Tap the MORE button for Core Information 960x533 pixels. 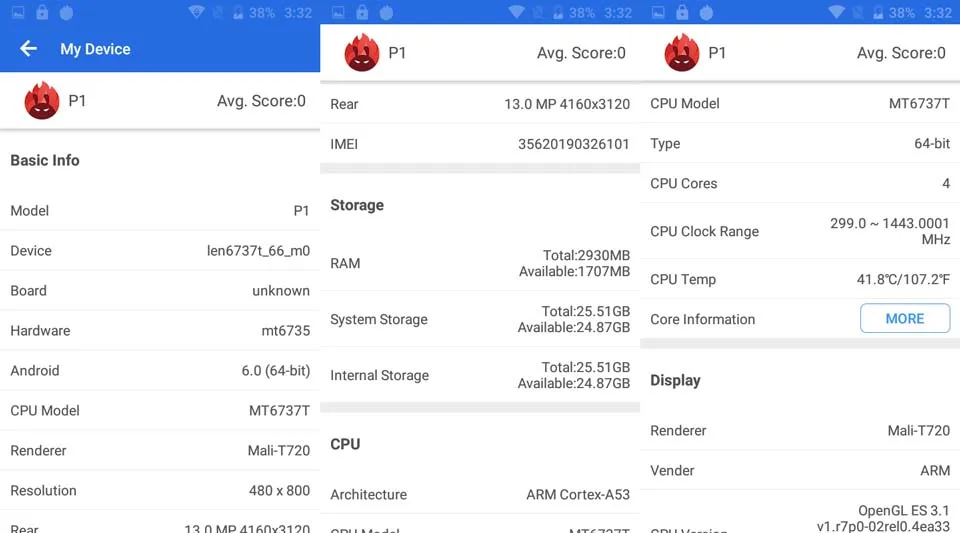click(905, 318)
